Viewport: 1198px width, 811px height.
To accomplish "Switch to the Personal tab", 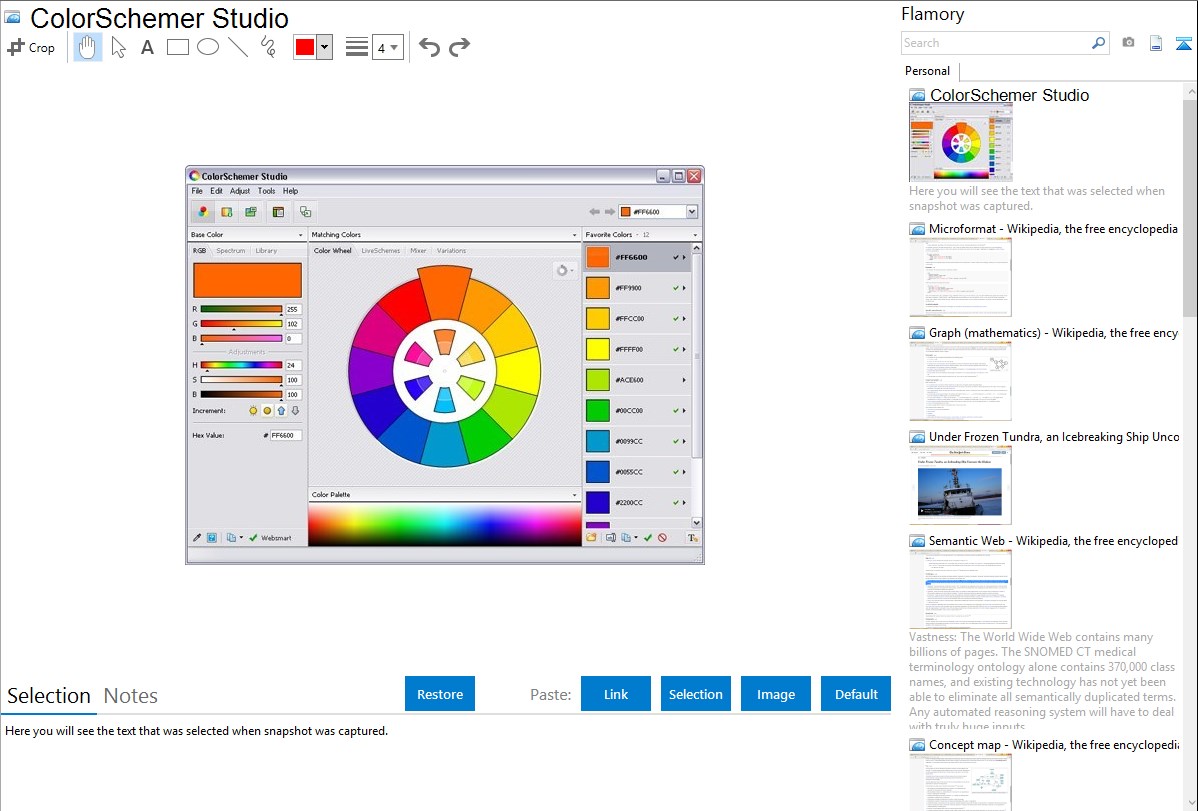I will pos(928,71).
